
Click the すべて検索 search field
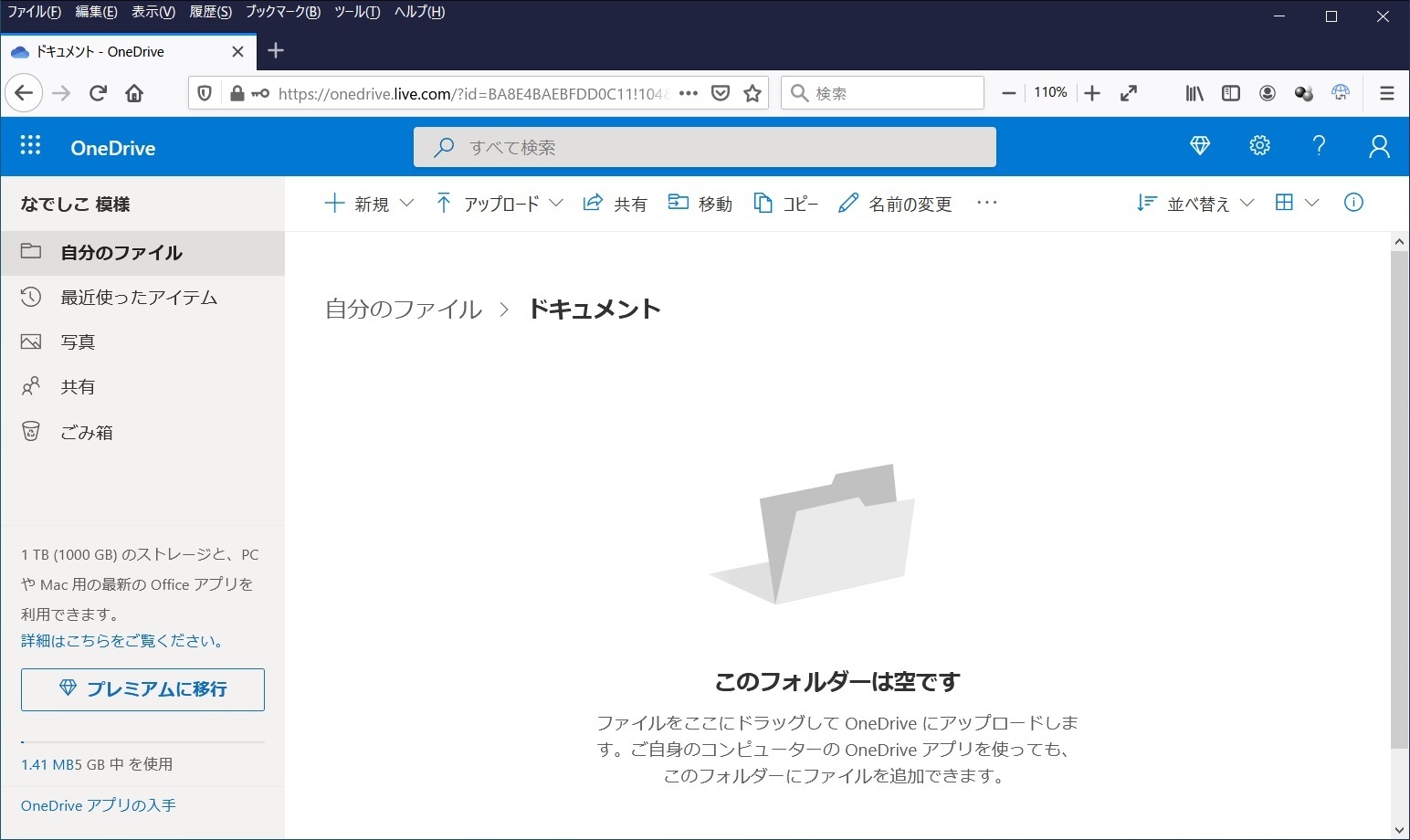click(704, 147)
